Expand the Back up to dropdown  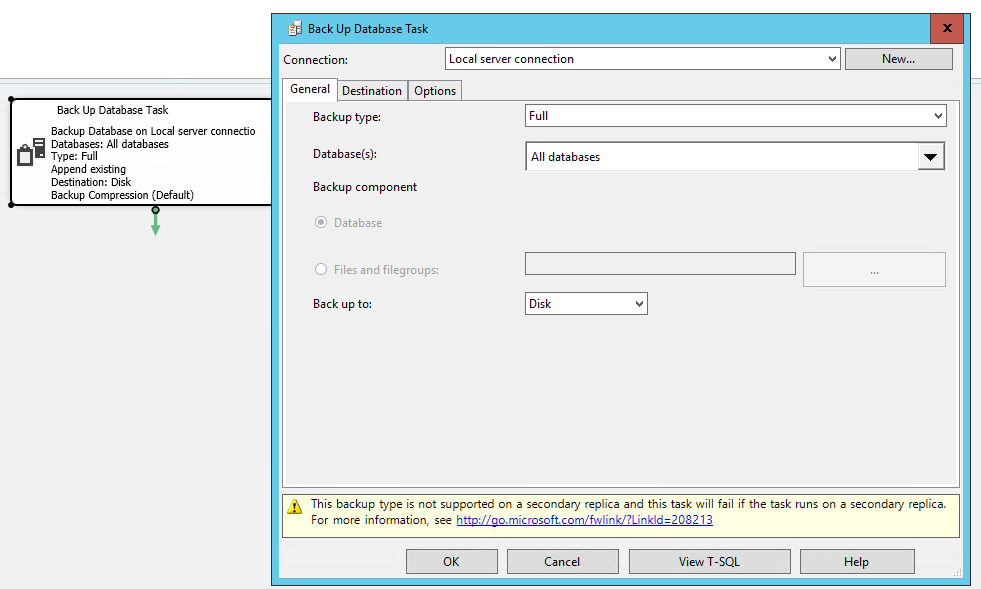click(639, 304)
